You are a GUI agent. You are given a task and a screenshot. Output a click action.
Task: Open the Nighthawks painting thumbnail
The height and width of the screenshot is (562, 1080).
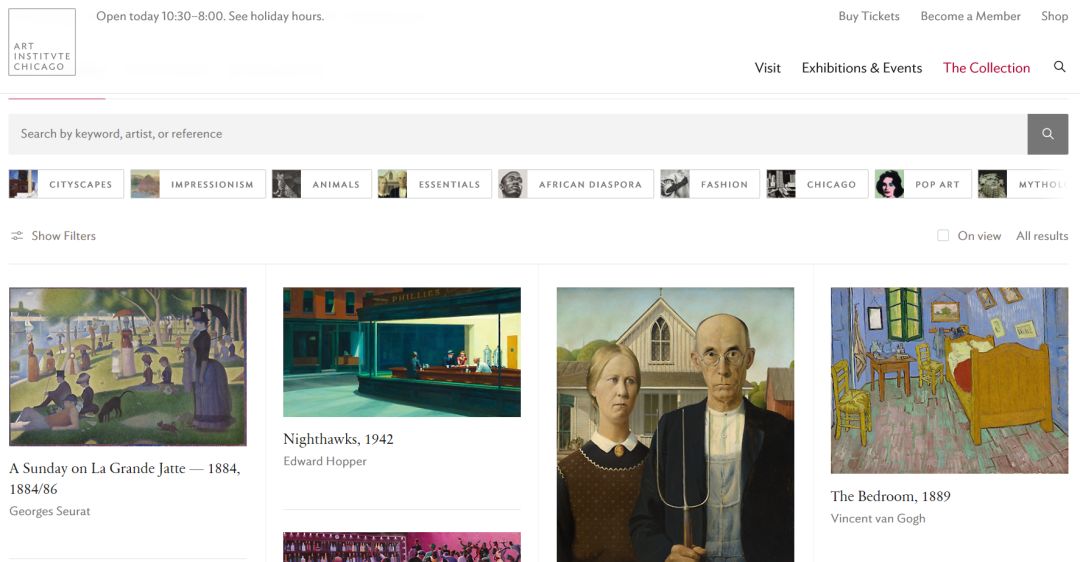[x=401, y=352]
